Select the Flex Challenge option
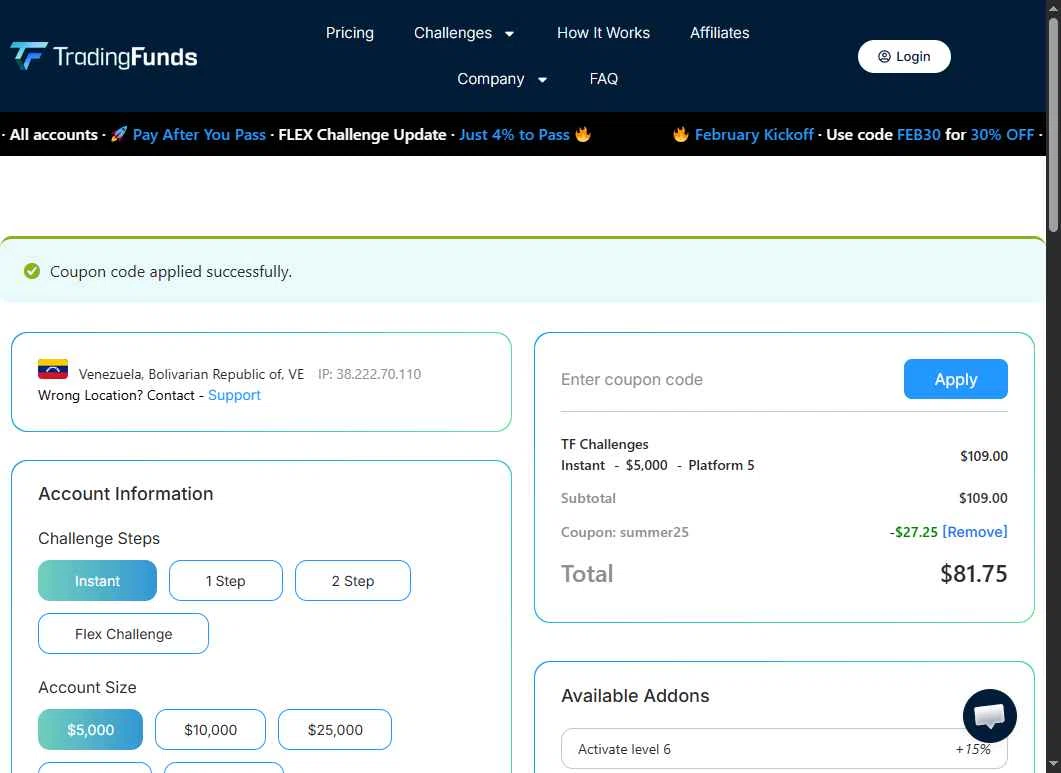Screen dimensions: 1061x773 123,634
